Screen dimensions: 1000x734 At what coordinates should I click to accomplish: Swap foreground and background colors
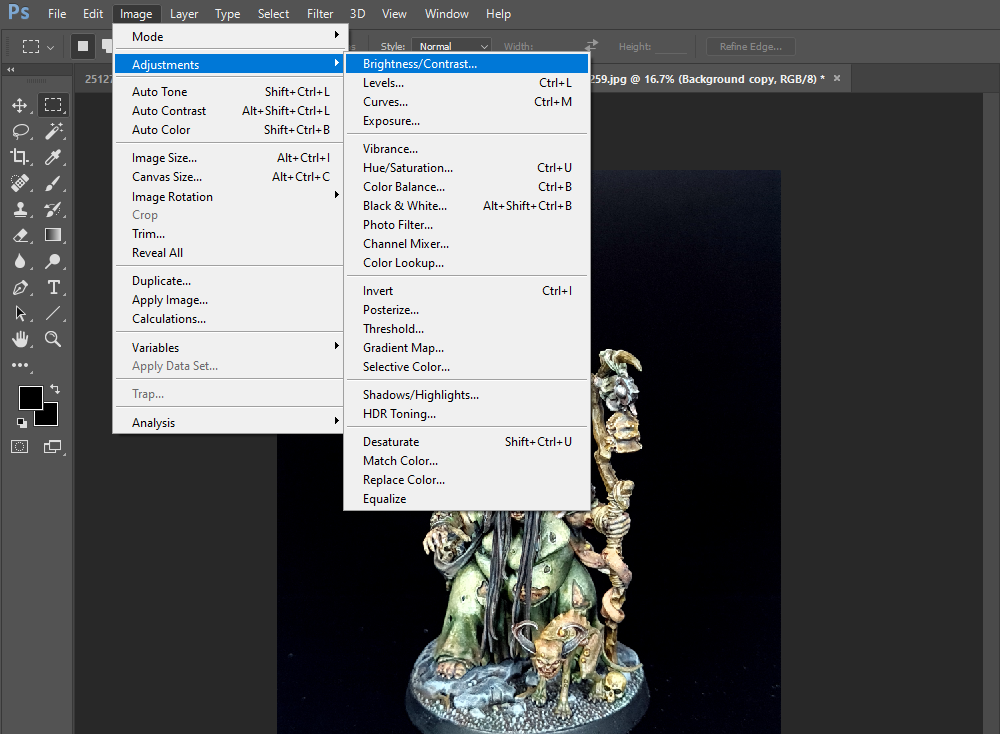tap(55, 388)
